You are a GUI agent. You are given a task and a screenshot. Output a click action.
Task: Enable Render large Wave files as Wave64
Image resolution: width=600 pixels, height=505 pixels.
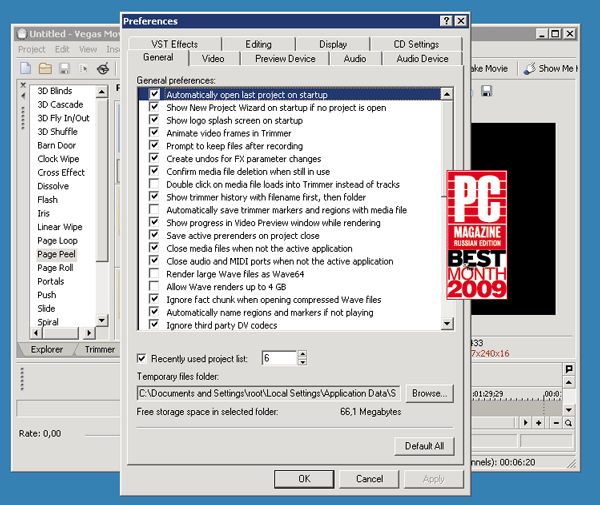coord(154,273)
